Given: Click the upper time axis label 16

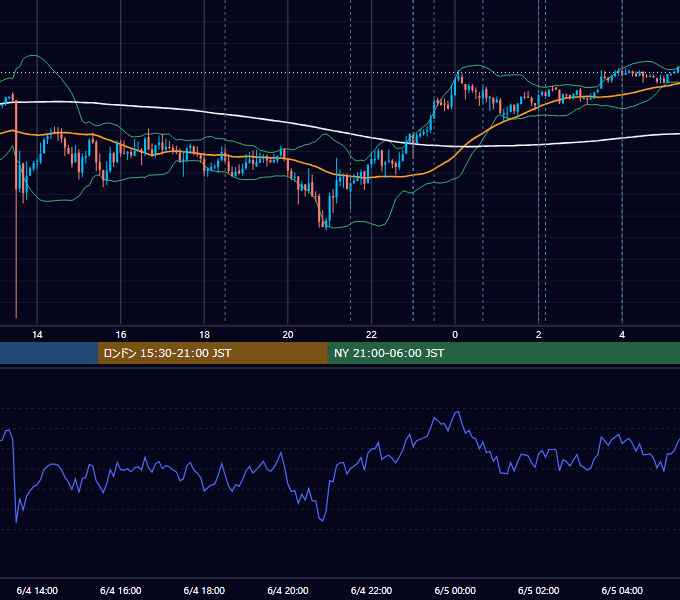Looking at the screenshot, I should 121,335.
